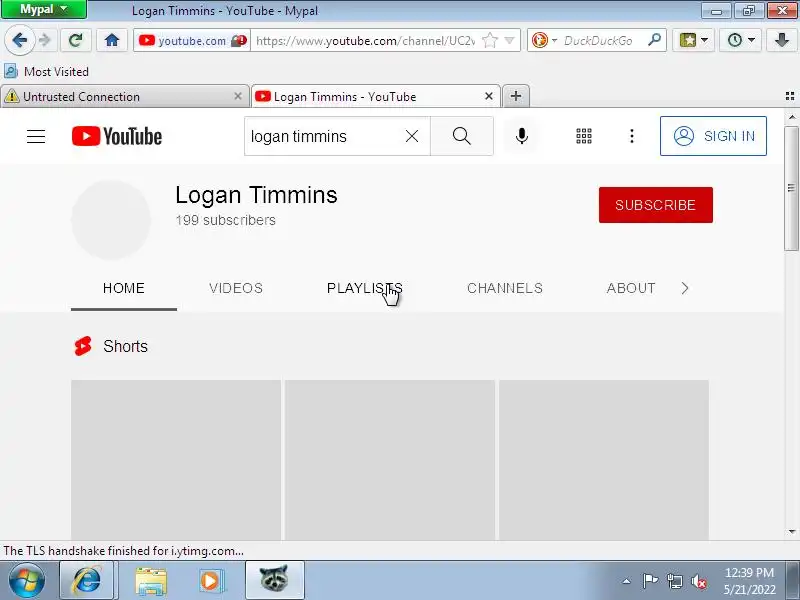Open Windows Media Player from the taskbar
The height and width of the screenshot is (600, 800).
pyautogui.click(x=210, y=581)
